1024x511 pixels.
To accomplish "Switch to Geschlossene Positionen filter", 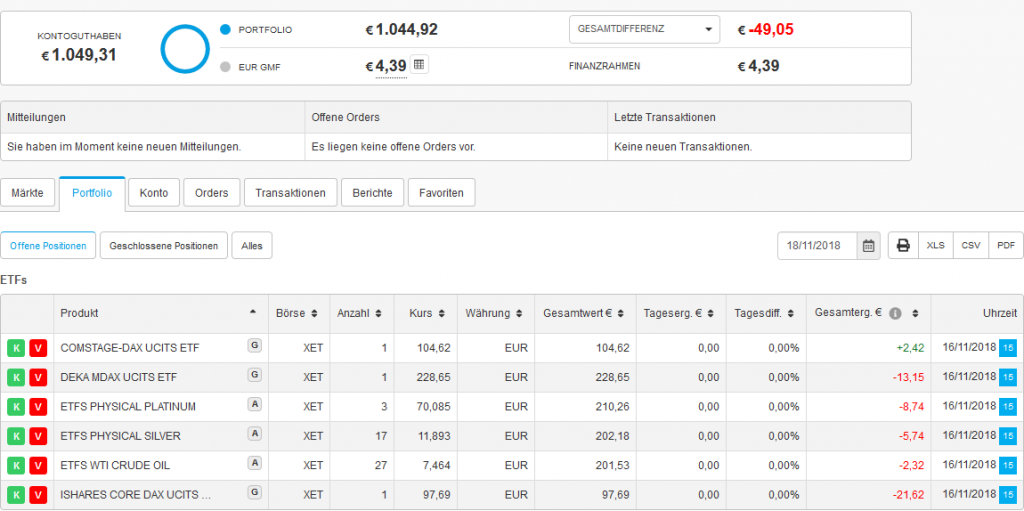I will click(163, 245).
